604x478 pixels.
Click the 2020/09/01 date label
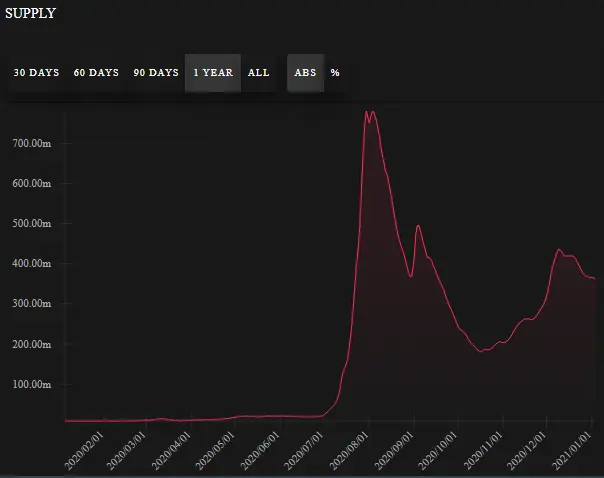tap(394, 451)
